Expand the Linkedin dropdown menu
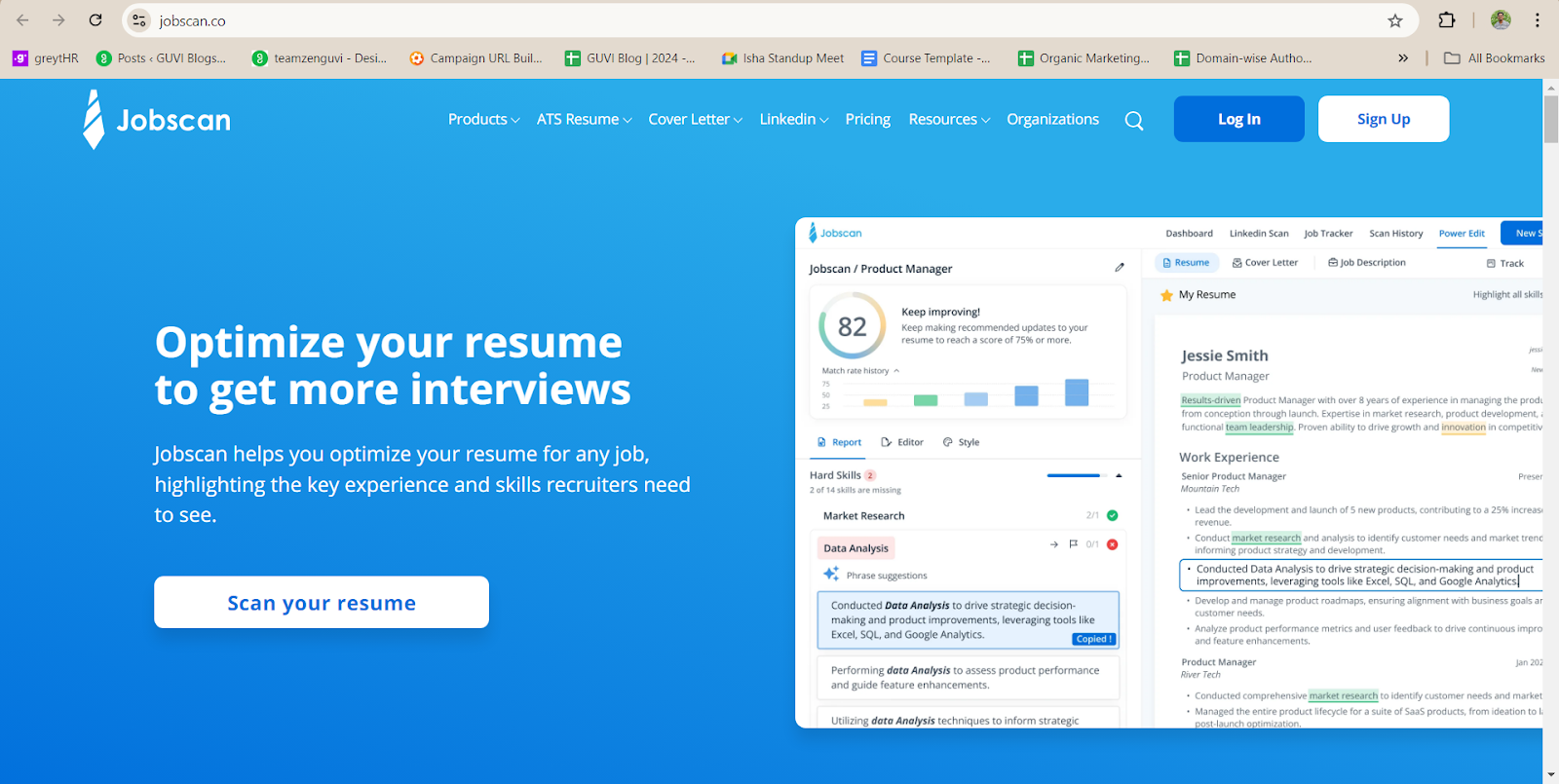1559x784 pixels. tap(794, 119)
